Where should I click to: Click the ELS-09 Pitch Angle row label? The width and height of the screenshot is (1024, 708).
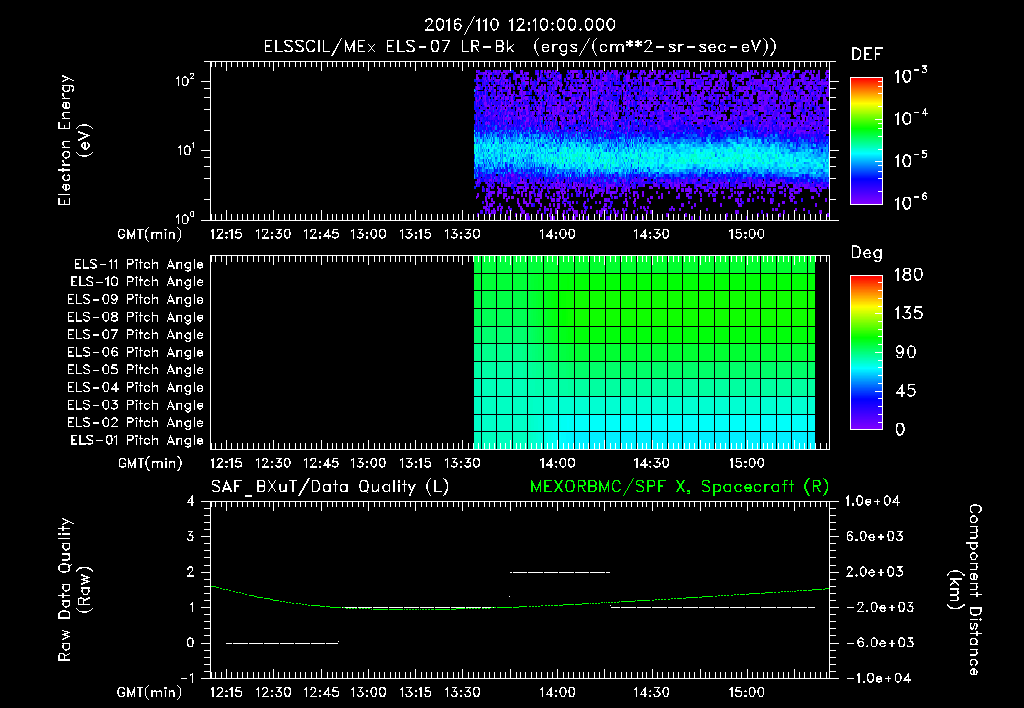[x=136, y=300]
